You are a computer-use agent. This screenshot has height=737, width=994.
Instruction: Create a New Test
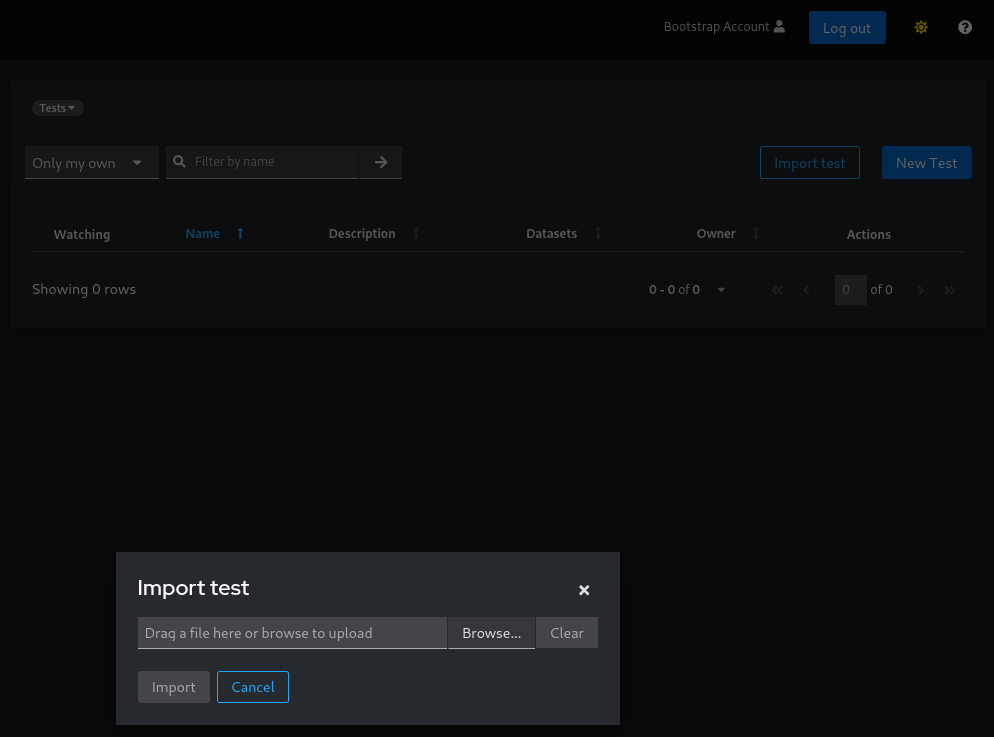926,163
